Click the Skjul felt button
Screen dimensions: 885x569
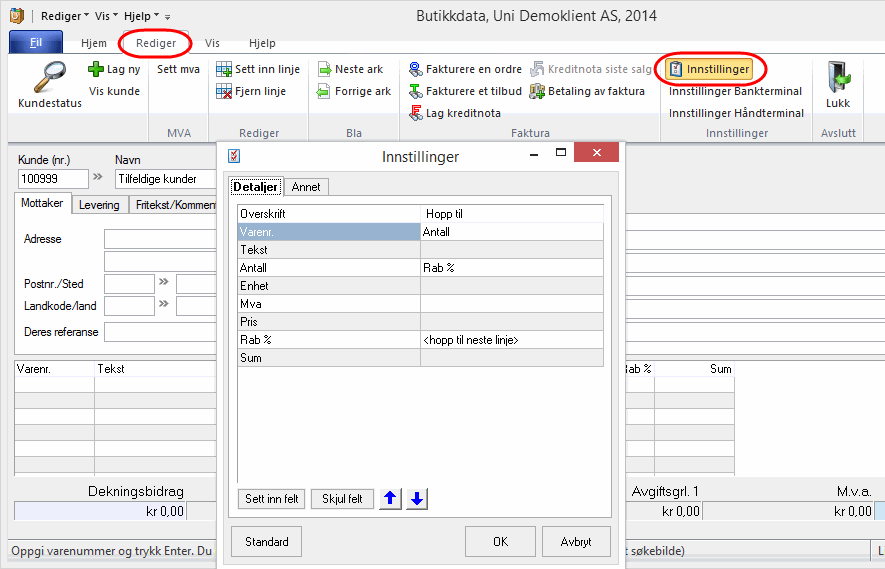pos(342,499)
